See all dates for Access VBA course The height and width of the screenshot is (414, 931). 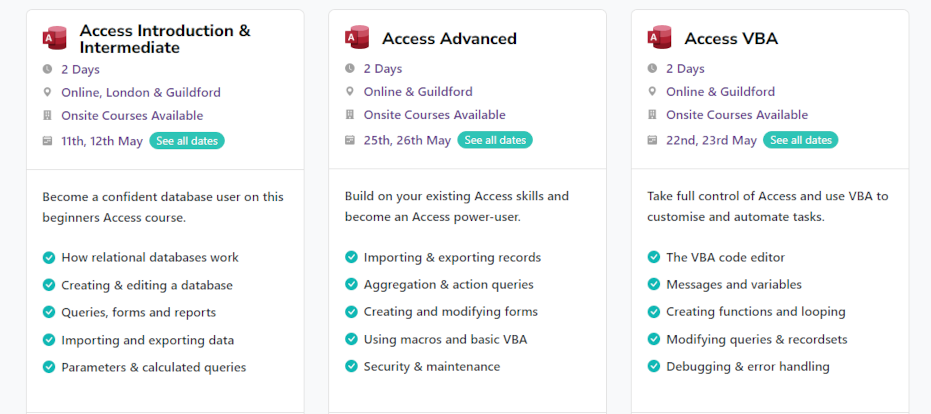[x=800, y=140]
